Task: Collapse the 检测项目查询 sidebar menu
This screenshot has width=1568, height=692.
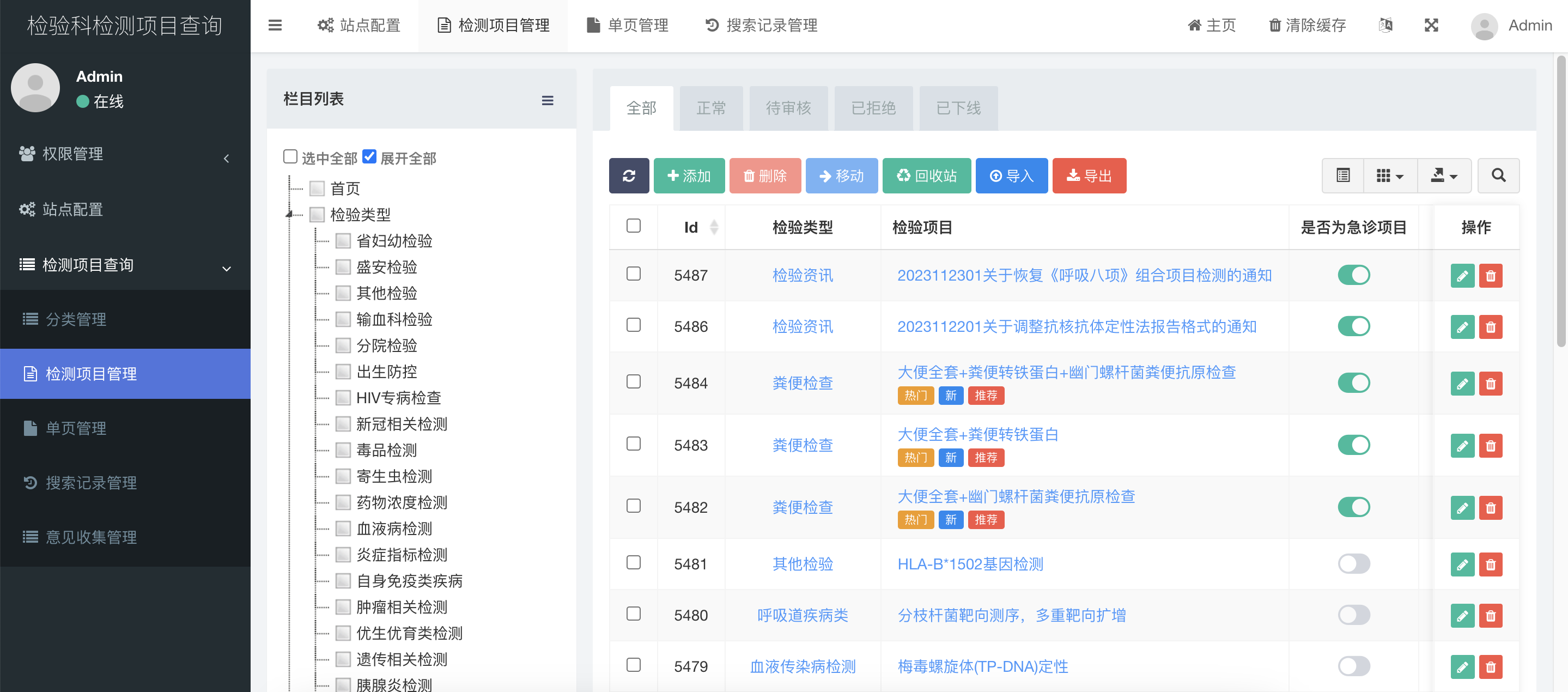Action: [x=125, y=265]
